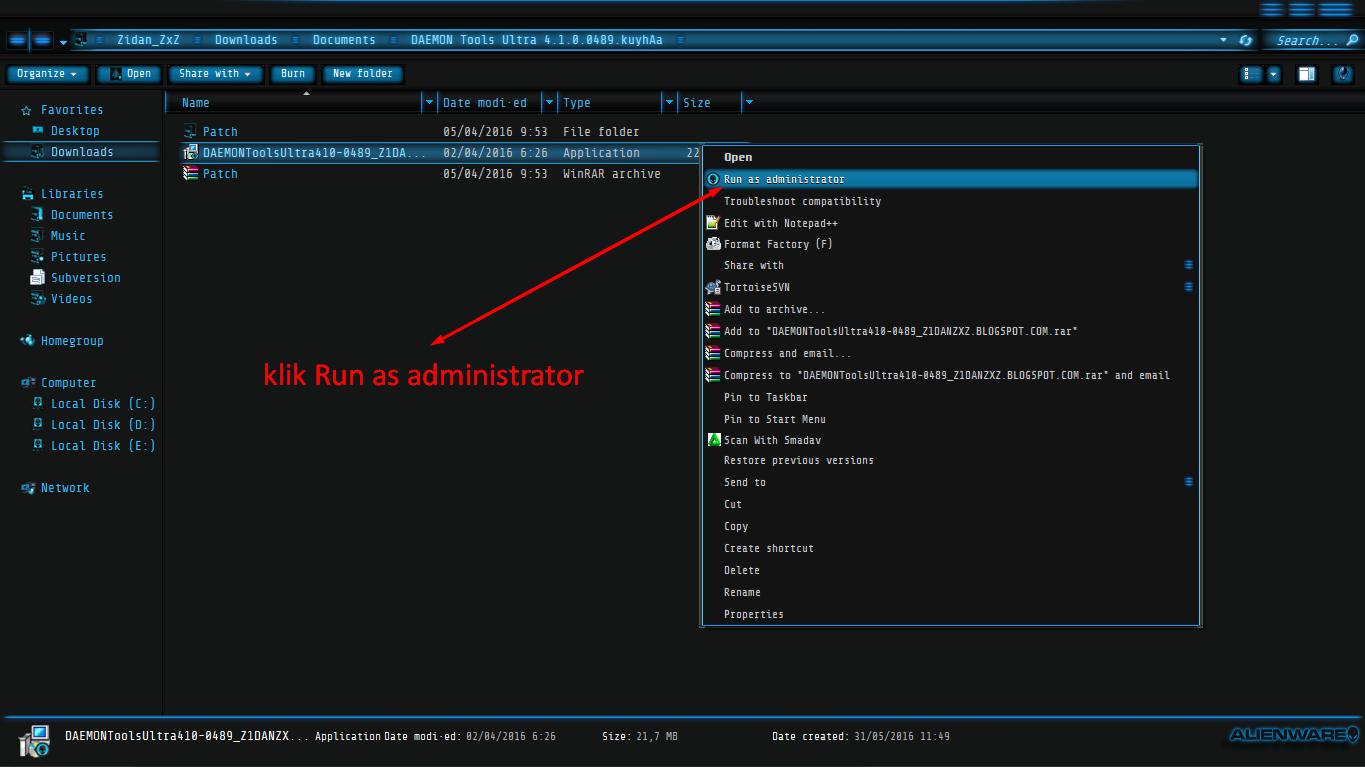Choose Rename in the context menu

[x=950, y=592]
